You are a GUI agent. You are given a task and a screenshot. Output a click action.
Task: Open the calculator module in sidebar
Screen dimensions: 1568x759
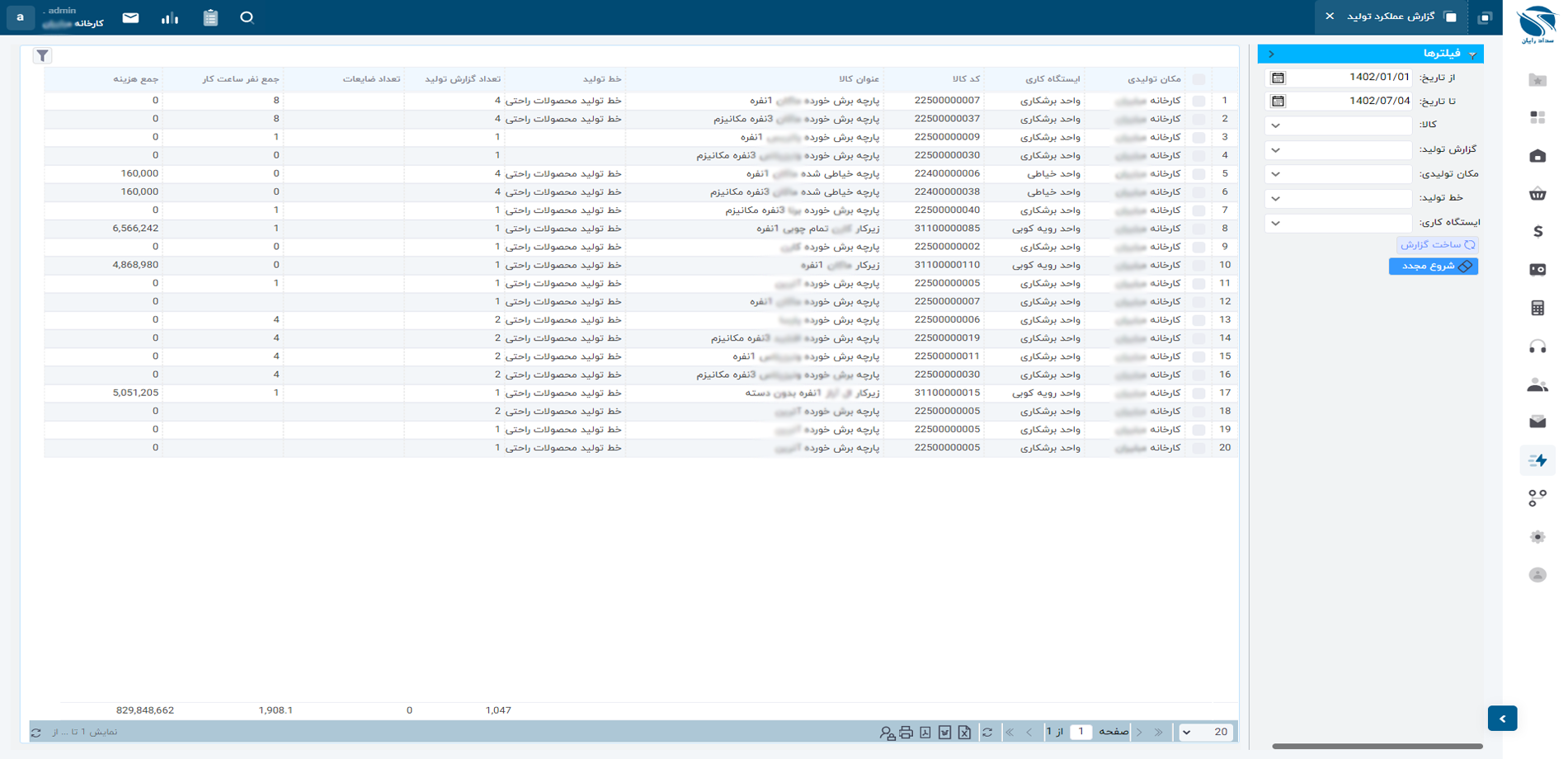pyautogui.click(x=1537, y=308)
